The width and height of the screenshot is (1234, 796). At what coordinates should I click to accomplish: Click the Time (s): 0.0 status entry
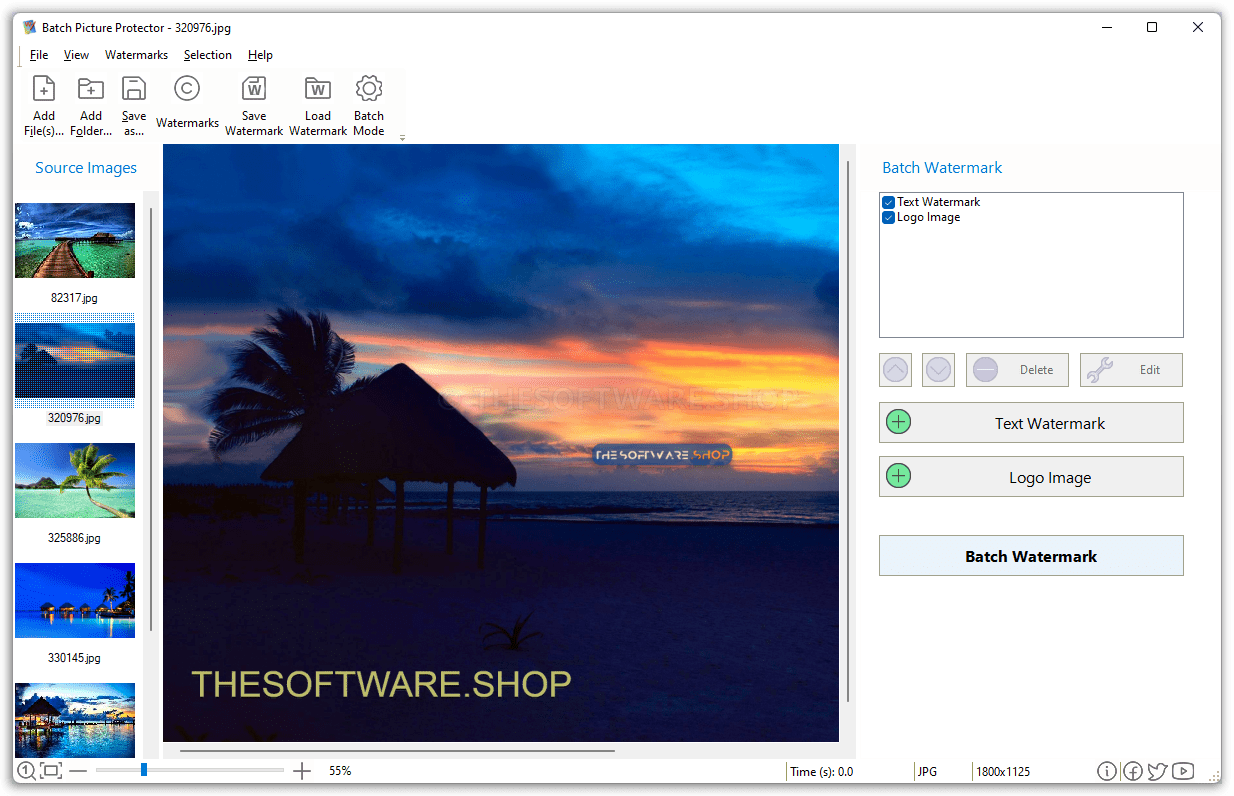[x=822, y=772]
